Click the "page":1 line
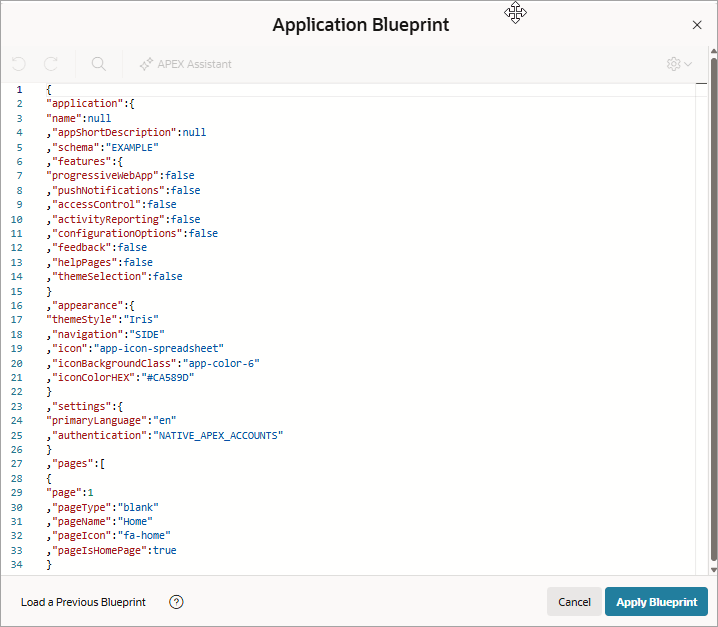The height and width of the screenshot is (627, 718). [x=70, y=492]
